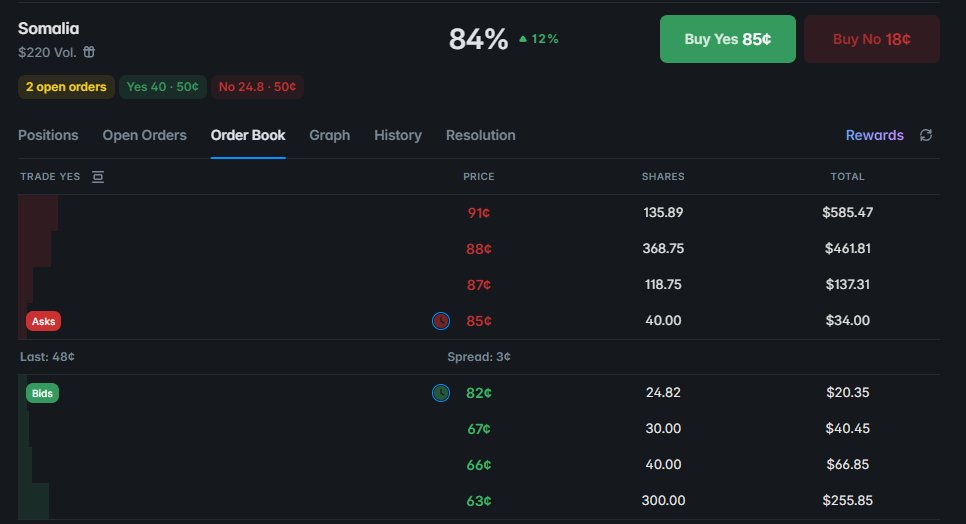Select the Yes 40 · 50¢ order chip
Viewport: 966px width, 524px height.
coord(163,87)
